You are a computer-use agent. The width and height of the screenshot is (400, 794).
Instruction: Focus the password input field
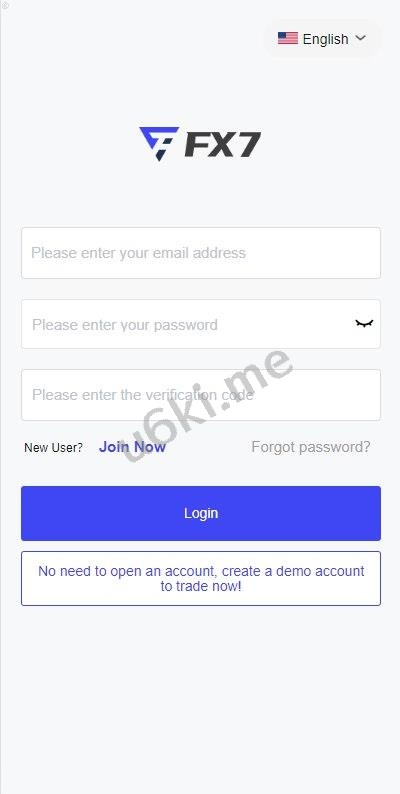pos(201,324)
